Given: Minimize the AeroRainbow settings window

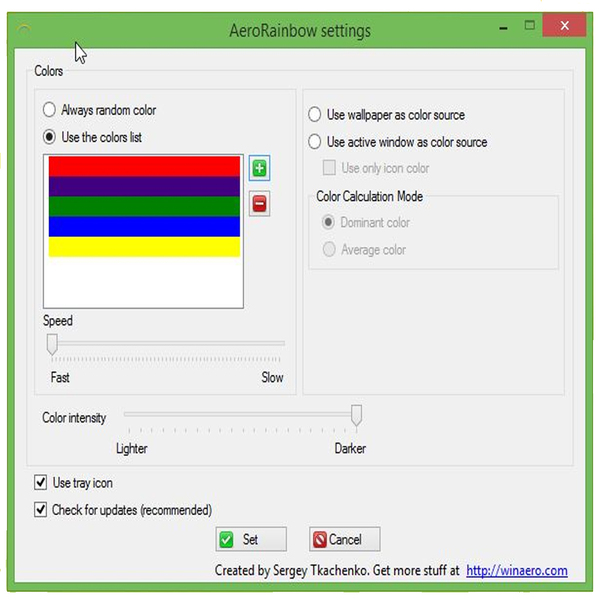Looking at the screenshot, I should point(504,28).
